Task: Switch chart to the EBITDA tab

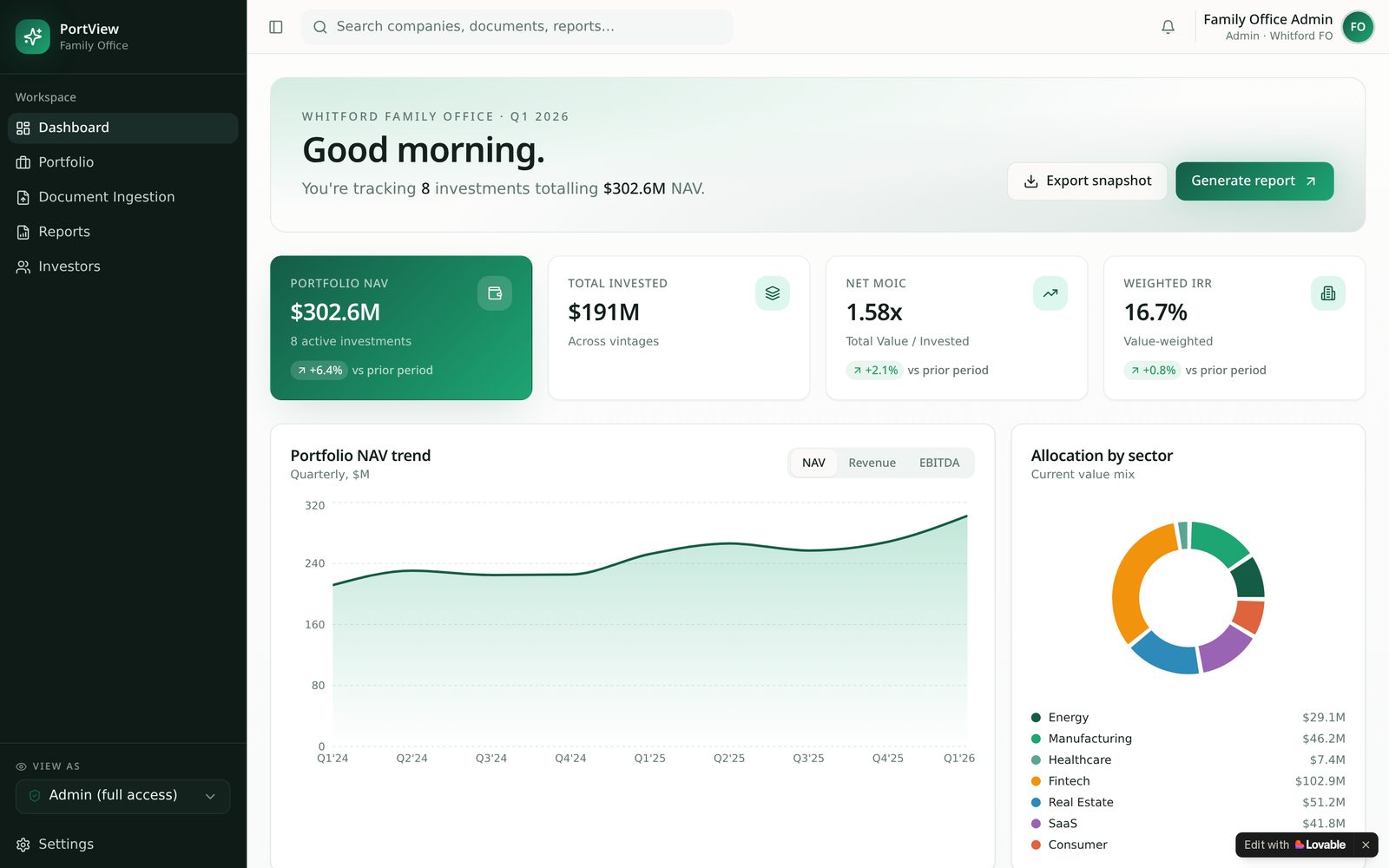Action: (939, 463)
